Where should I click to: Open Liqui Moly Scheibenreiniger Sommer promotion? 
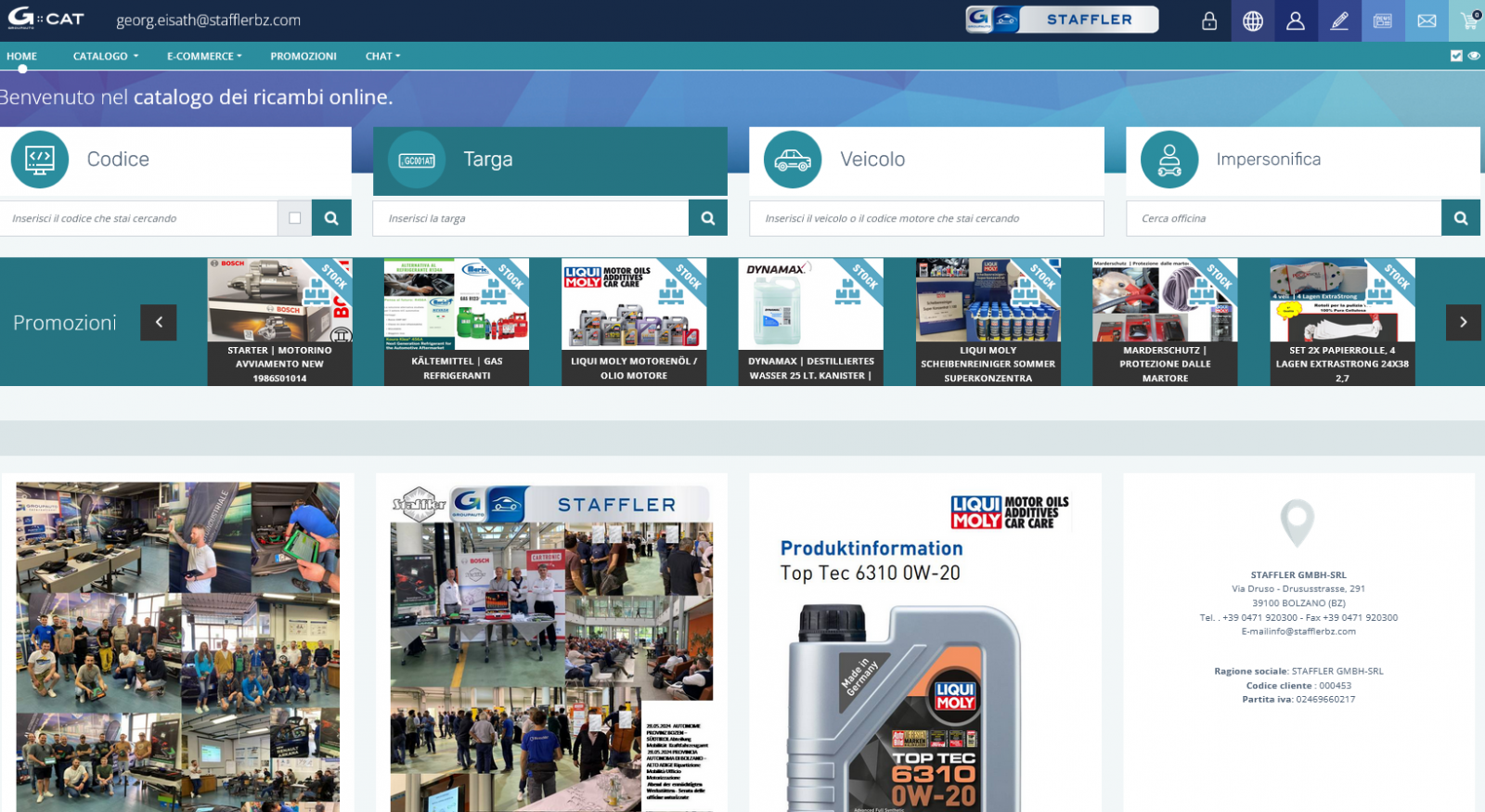pos(988,322)
